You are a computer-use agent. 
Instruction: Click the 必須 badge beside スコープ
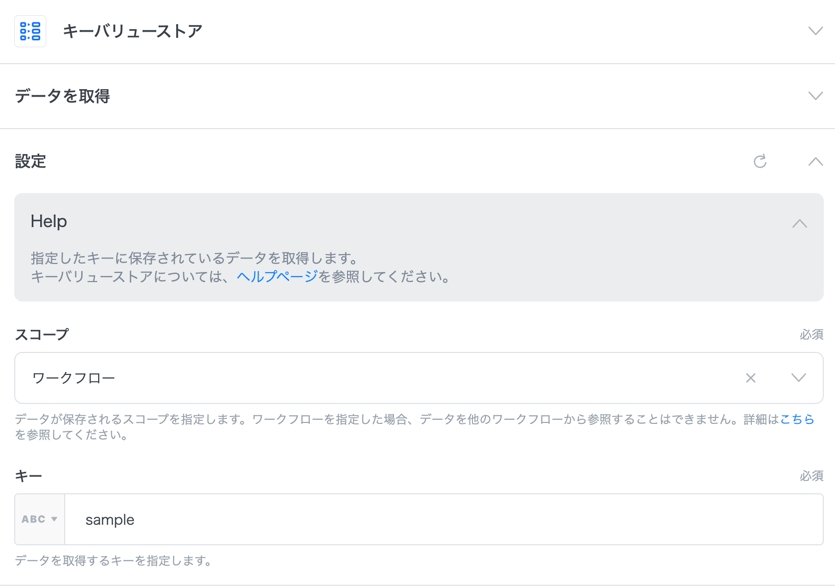pos(811,334)
